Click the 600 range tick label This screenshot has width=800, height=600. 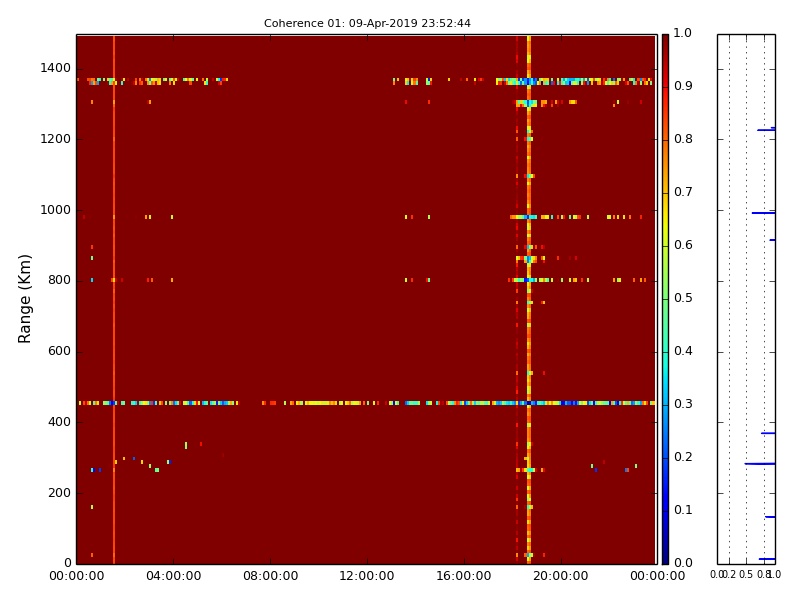59,351
